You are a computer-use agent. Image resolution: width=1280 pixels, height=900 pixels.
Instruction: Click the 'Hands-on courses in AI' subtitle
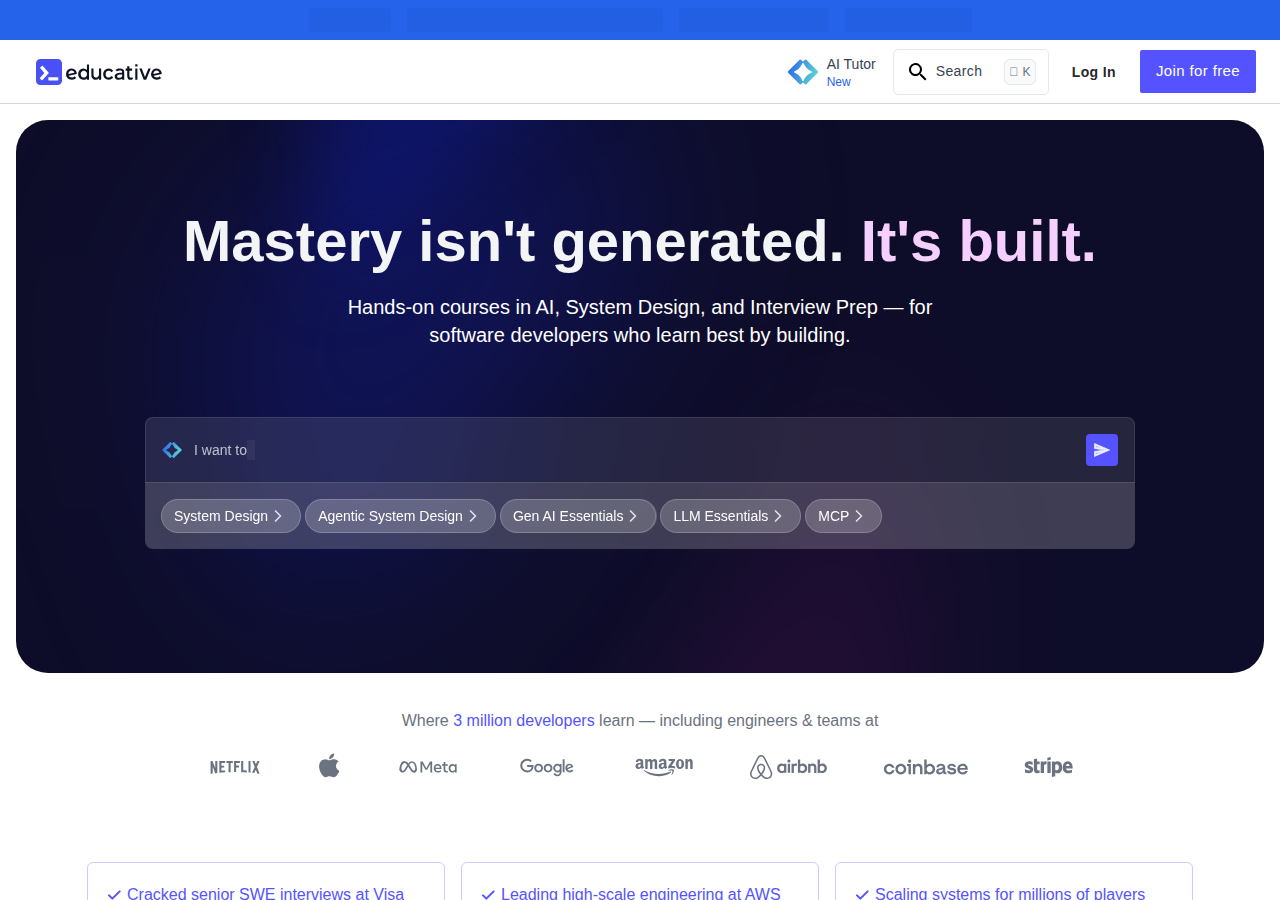click(x=640, y=321)
